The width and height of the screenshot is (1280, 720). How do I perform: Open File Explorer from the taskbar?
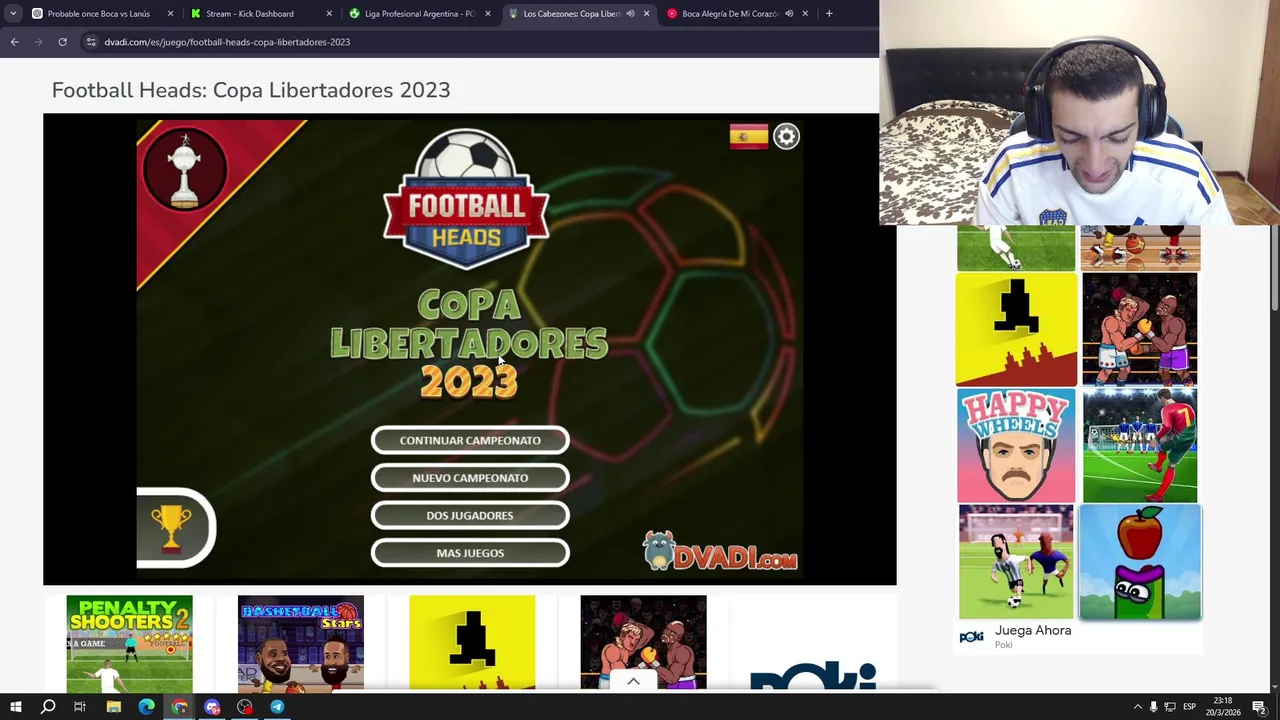[113, 707]
